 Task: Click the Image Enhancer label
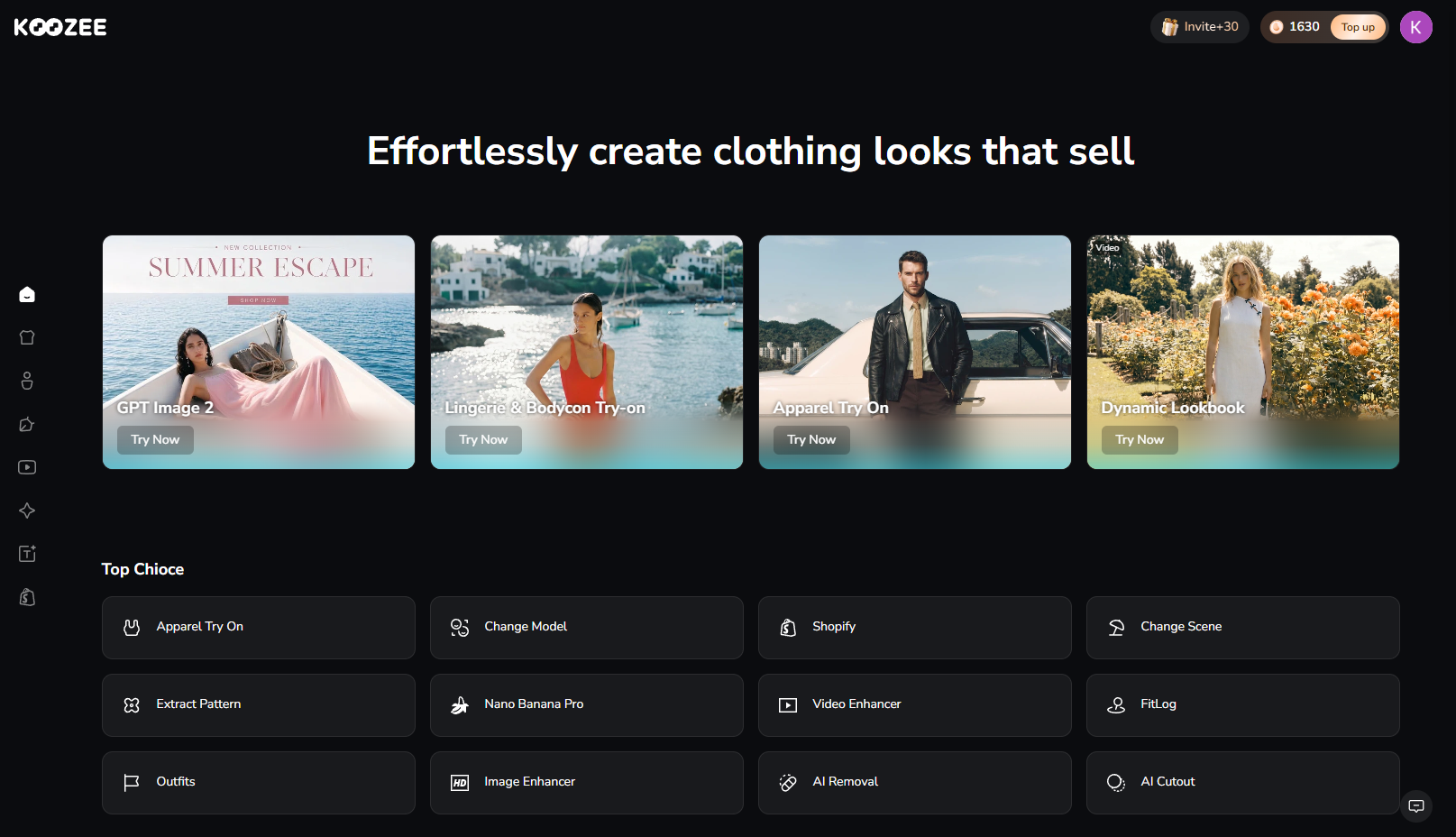coord(529,781)
